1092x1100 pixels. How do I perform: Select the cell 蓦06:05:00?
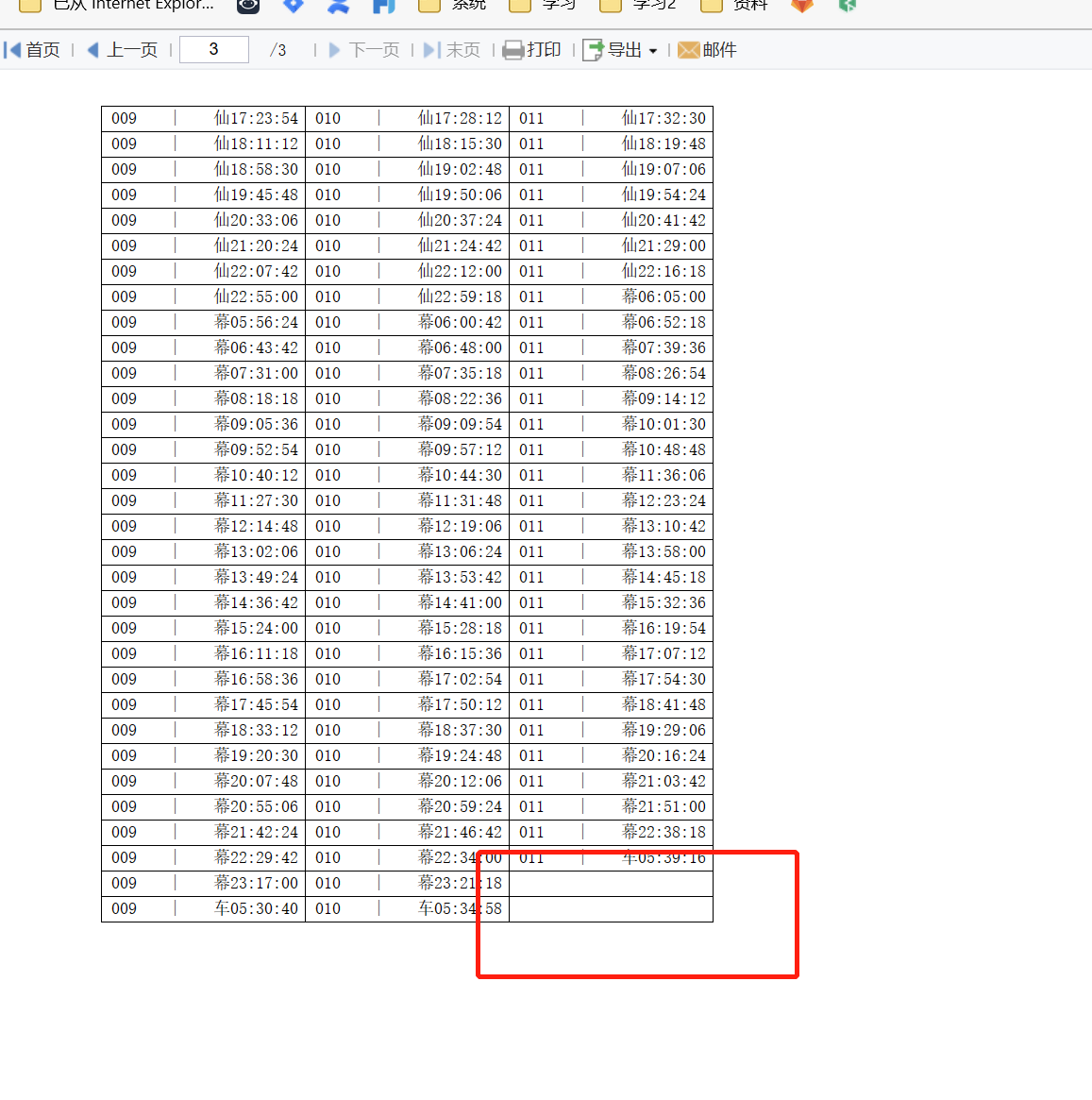coord(664,296)
